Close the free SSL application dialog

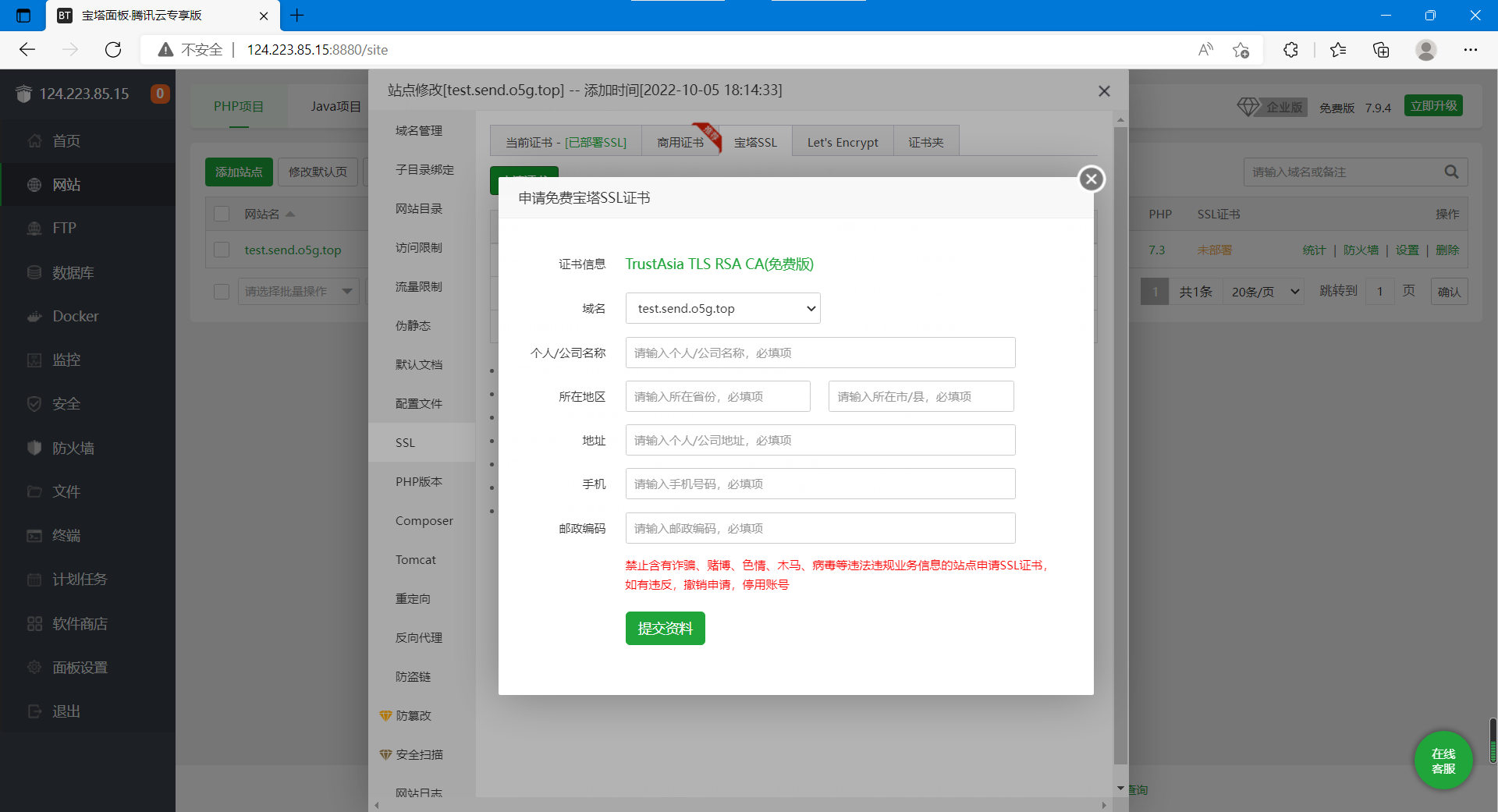click(x=1092, y=179)
